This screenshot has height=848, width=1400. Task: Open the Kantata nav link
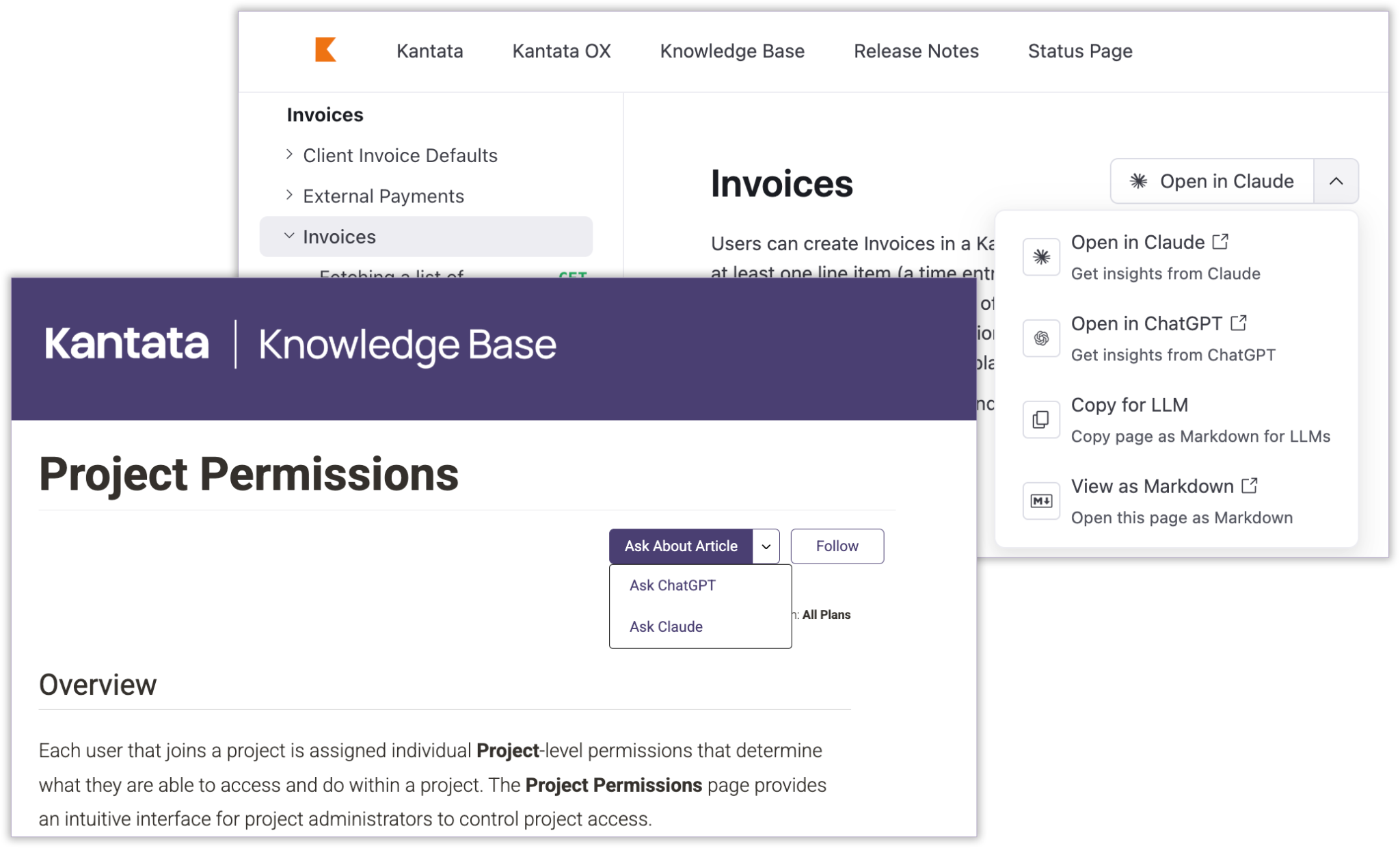(430, 51)
